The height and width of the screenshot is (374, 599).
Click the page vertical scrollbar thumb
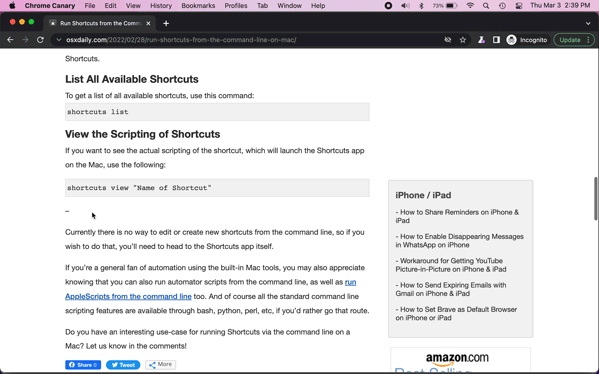pyautogui.click(x=596, y=199)
